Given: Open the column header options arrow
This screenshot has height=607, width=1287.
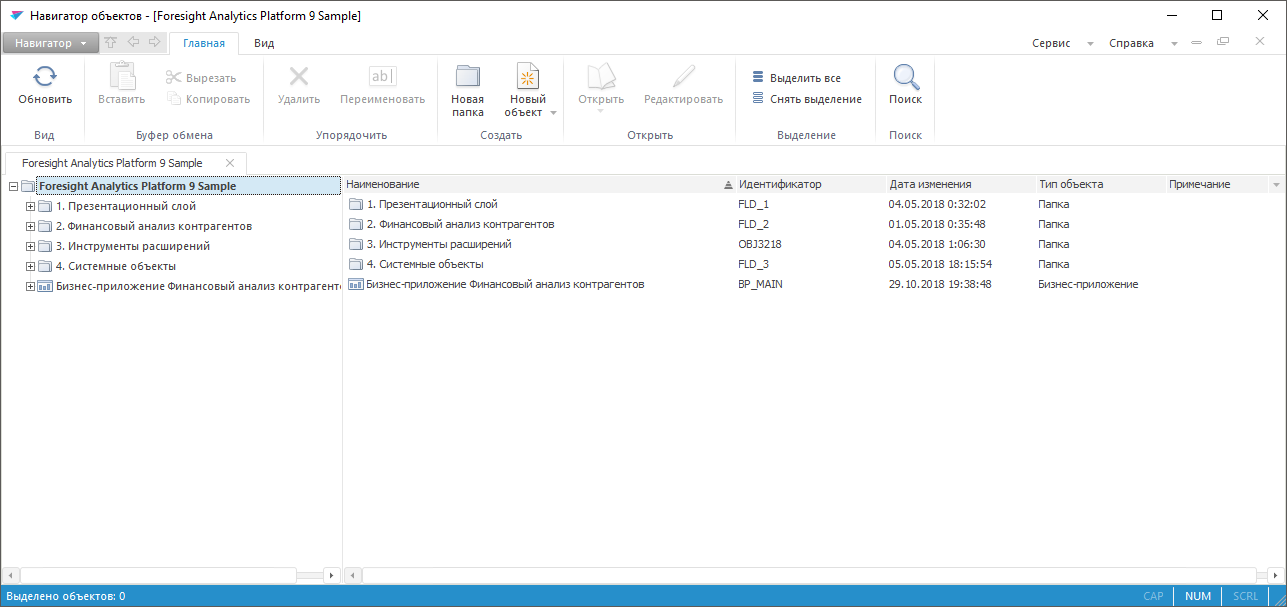Looking at the screenshot, I should 1276,185.
